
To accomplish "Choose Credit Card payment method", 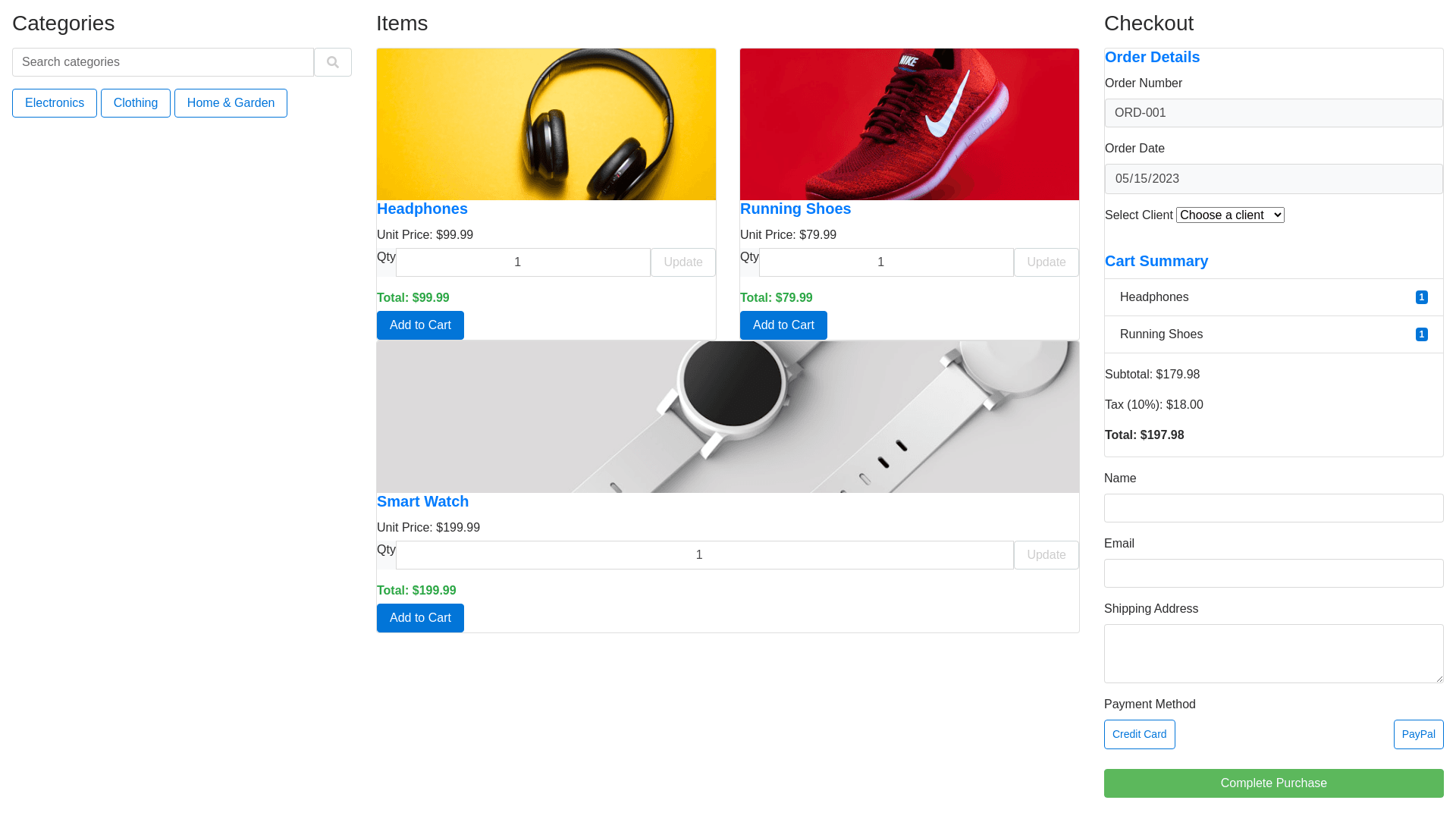I will point(1139,734).
